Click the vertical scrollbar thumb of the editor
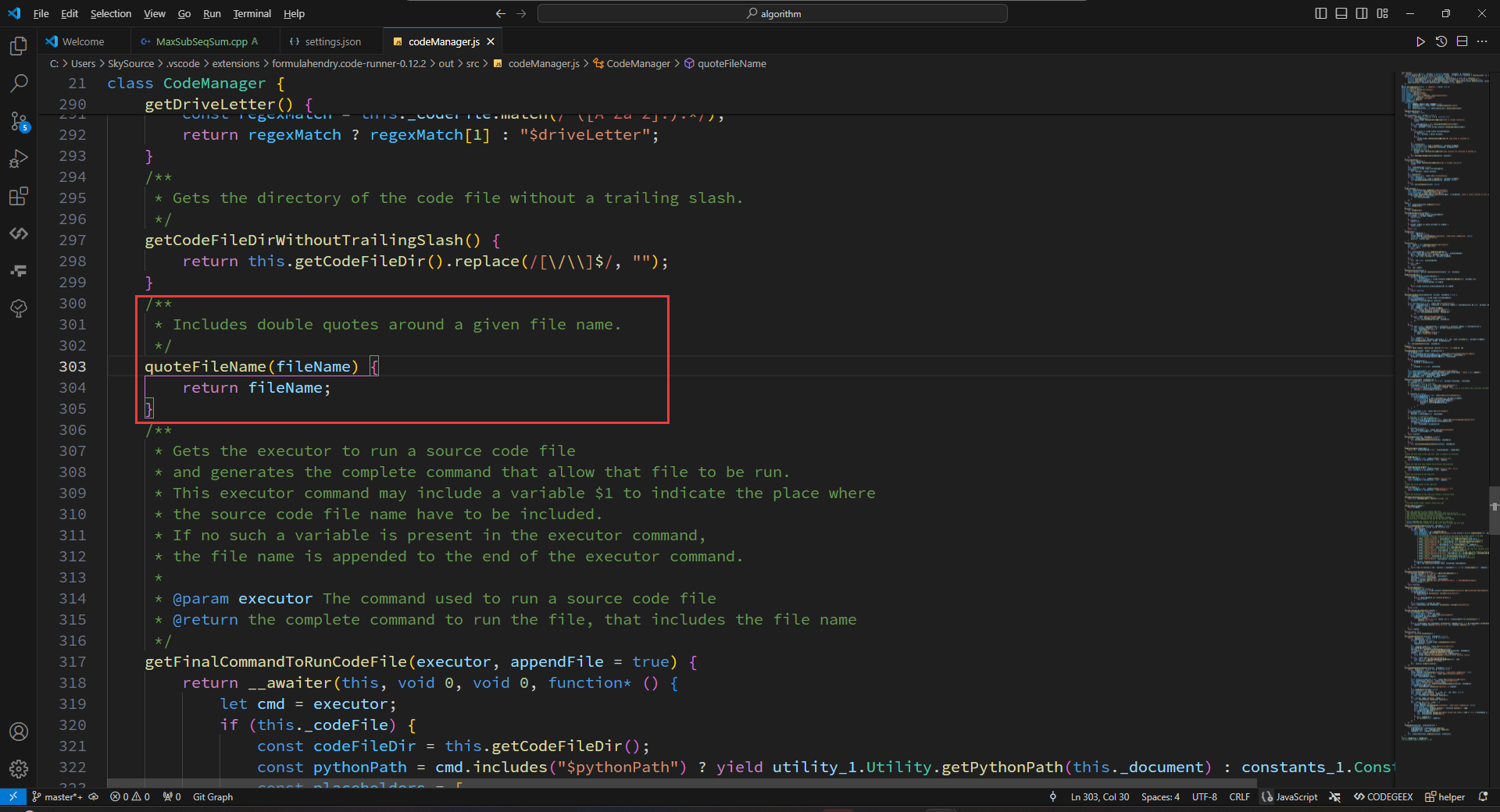This screenshot has height=812, width=1500. coord(1494,511)
